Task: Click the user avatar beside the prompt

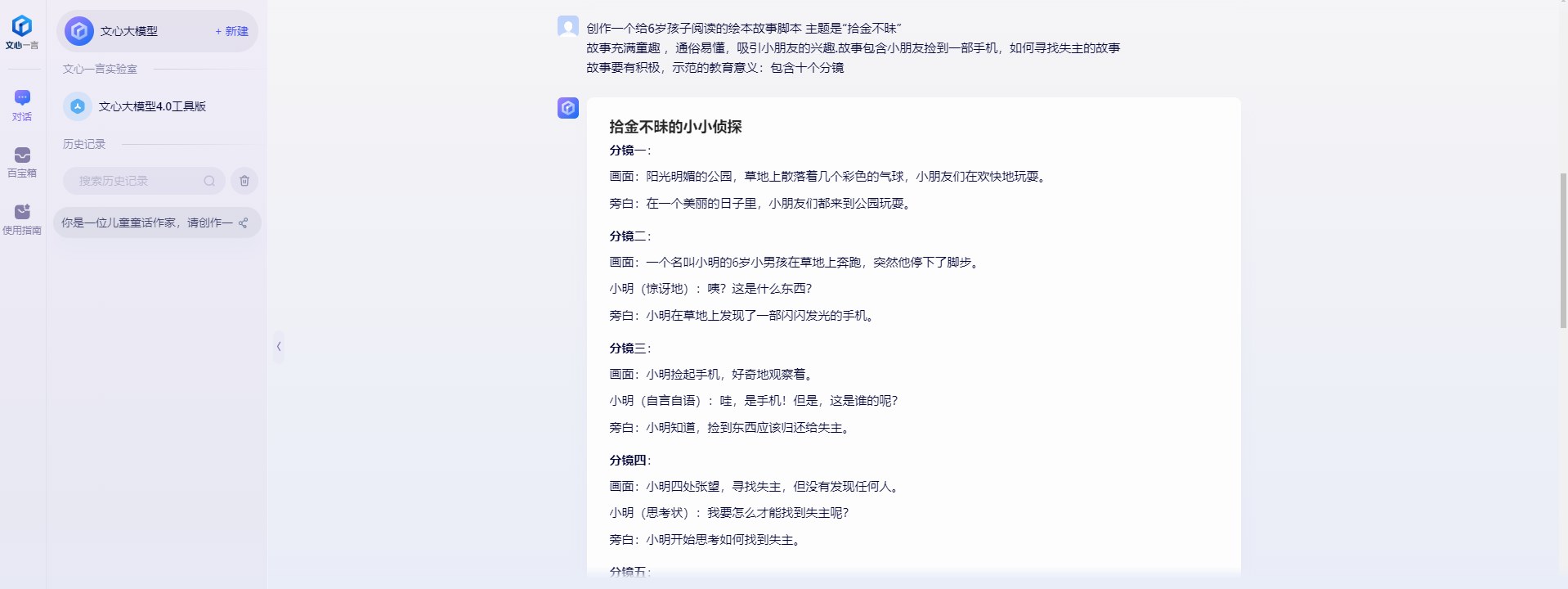Action: pyautogui.click(x=568, y=27)
